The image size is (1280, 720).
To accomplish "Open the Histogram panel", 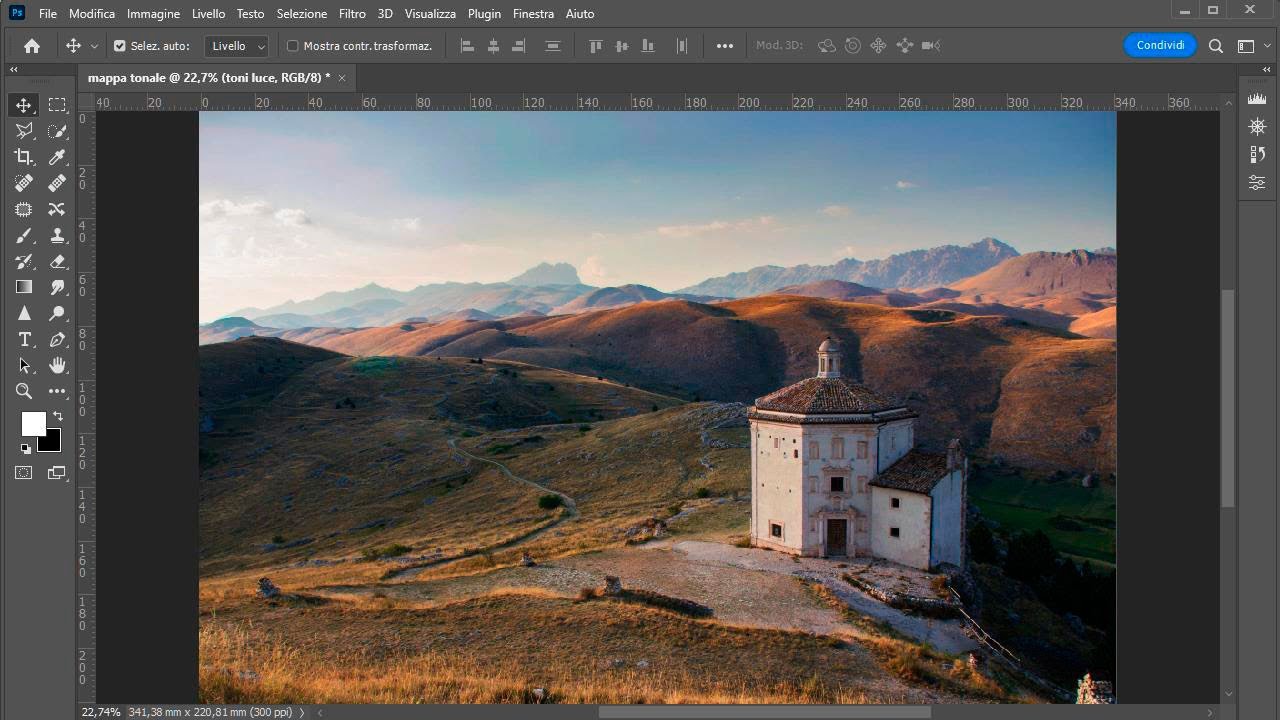I will point(1257,99).
